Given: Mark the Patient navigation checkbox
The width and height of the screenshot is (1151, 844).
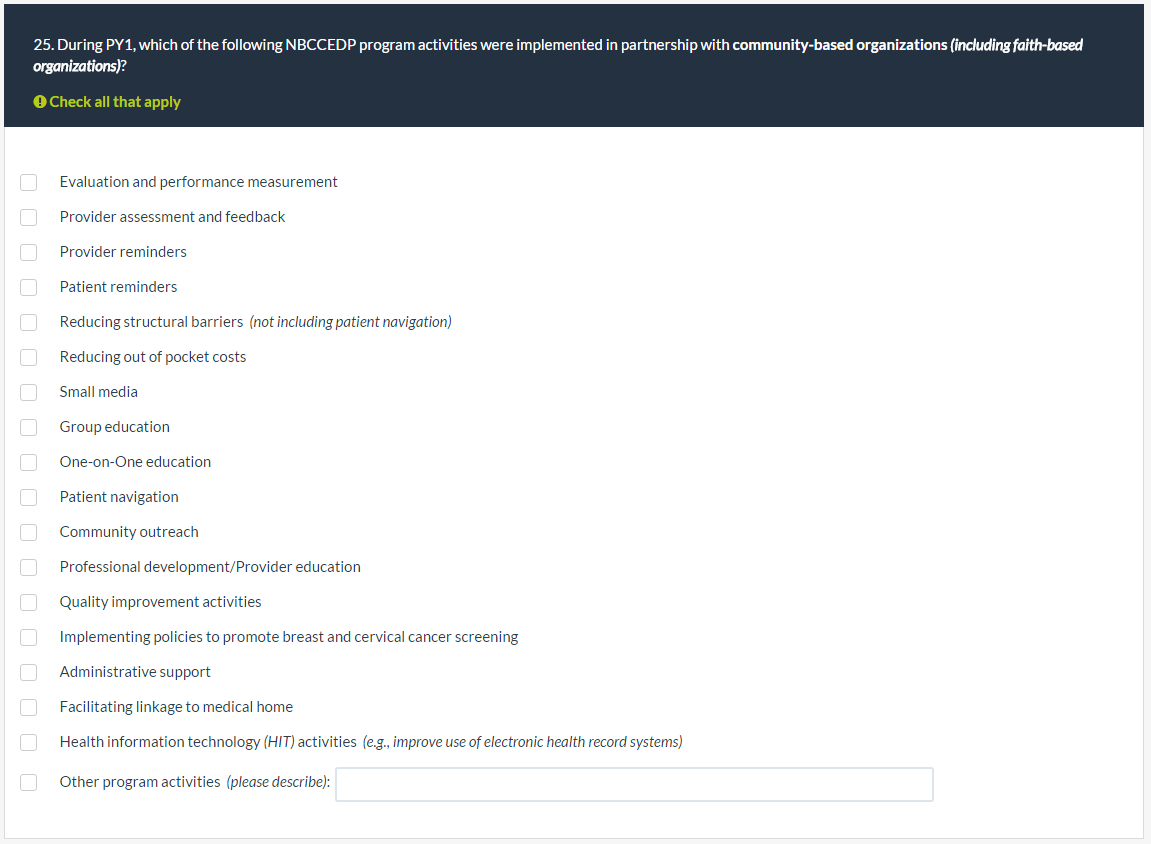Looking at the screenshot, I should click(x=29, y=497).
